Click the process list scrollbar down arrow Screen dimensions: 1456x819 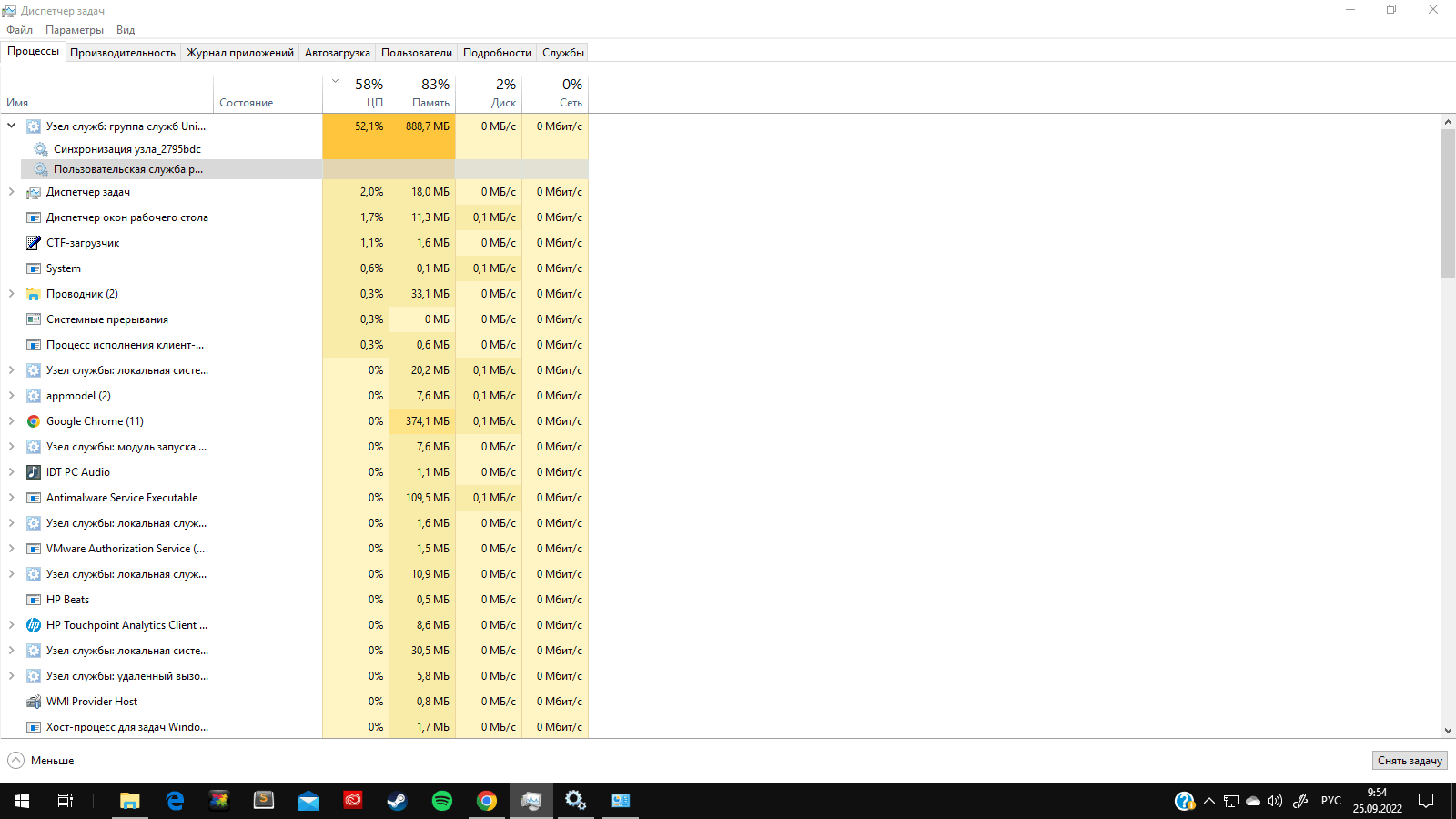coord(1448,730)
